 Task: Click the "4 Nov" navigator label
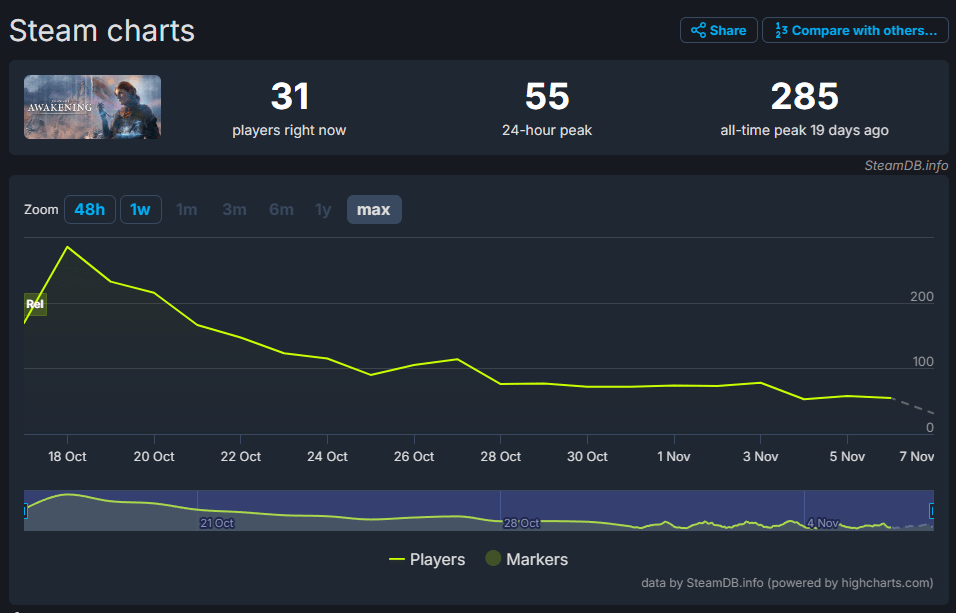[x=823, y=523]
